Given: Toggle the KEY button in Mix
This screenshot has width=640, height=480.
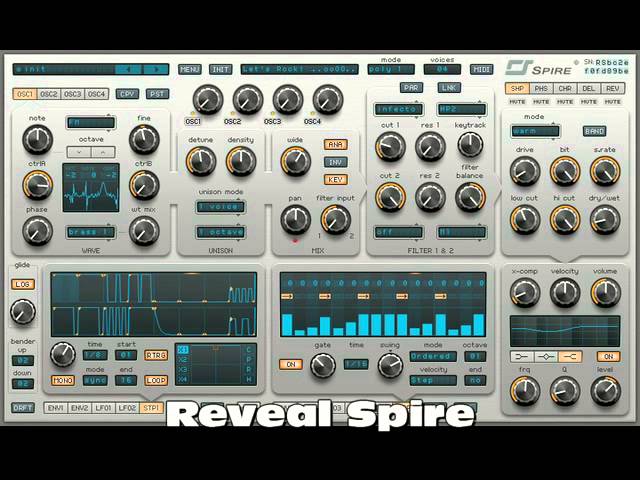Looking at the screenshot, I should pyautogui.click(x=336, y=180).
